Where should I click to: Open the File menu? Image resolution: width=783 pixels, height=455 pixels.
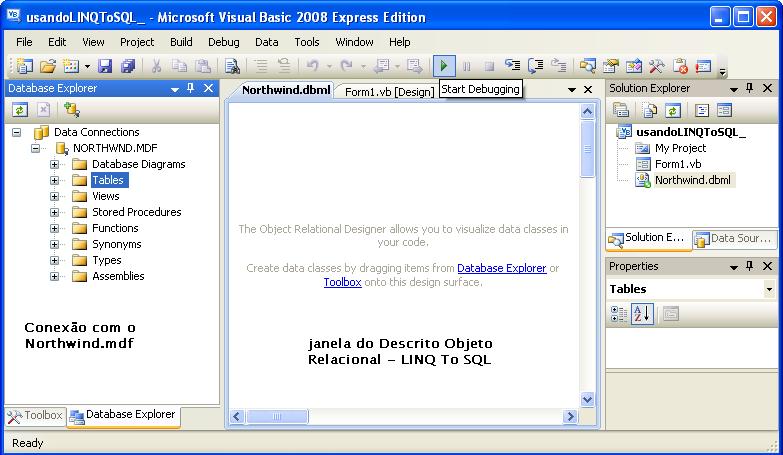[x=24, y=42]
